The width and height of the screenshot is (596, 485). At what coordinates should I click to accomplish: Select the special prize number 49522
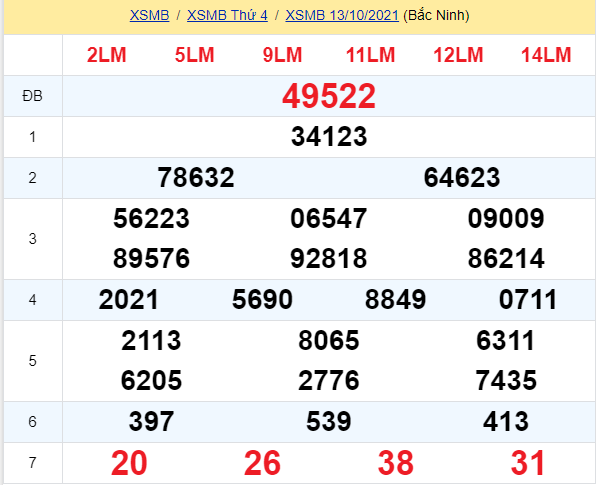(x=329, y=96)
